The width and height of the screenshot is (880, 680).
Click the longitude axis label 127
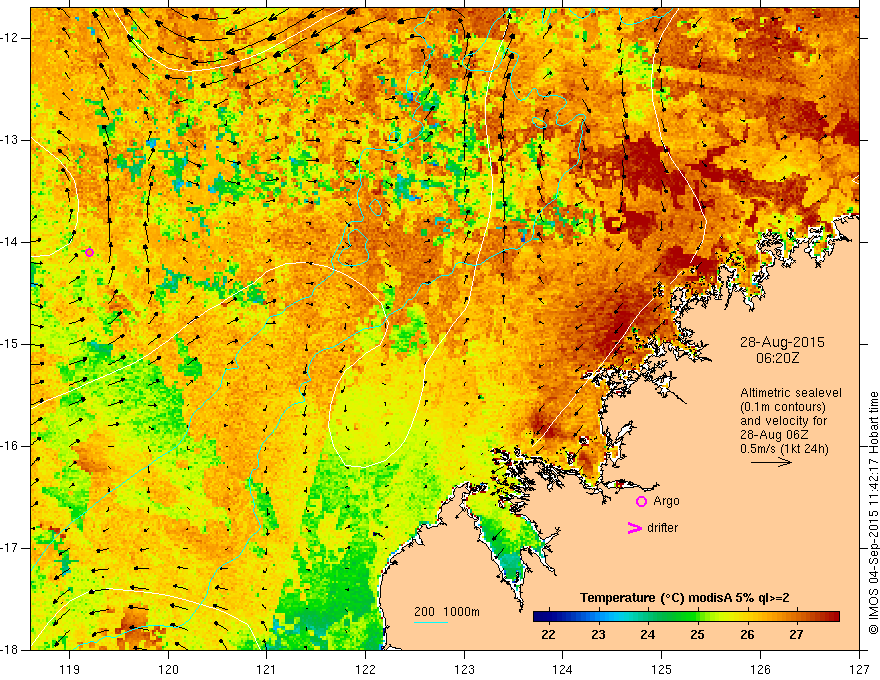tap(859, 669)
